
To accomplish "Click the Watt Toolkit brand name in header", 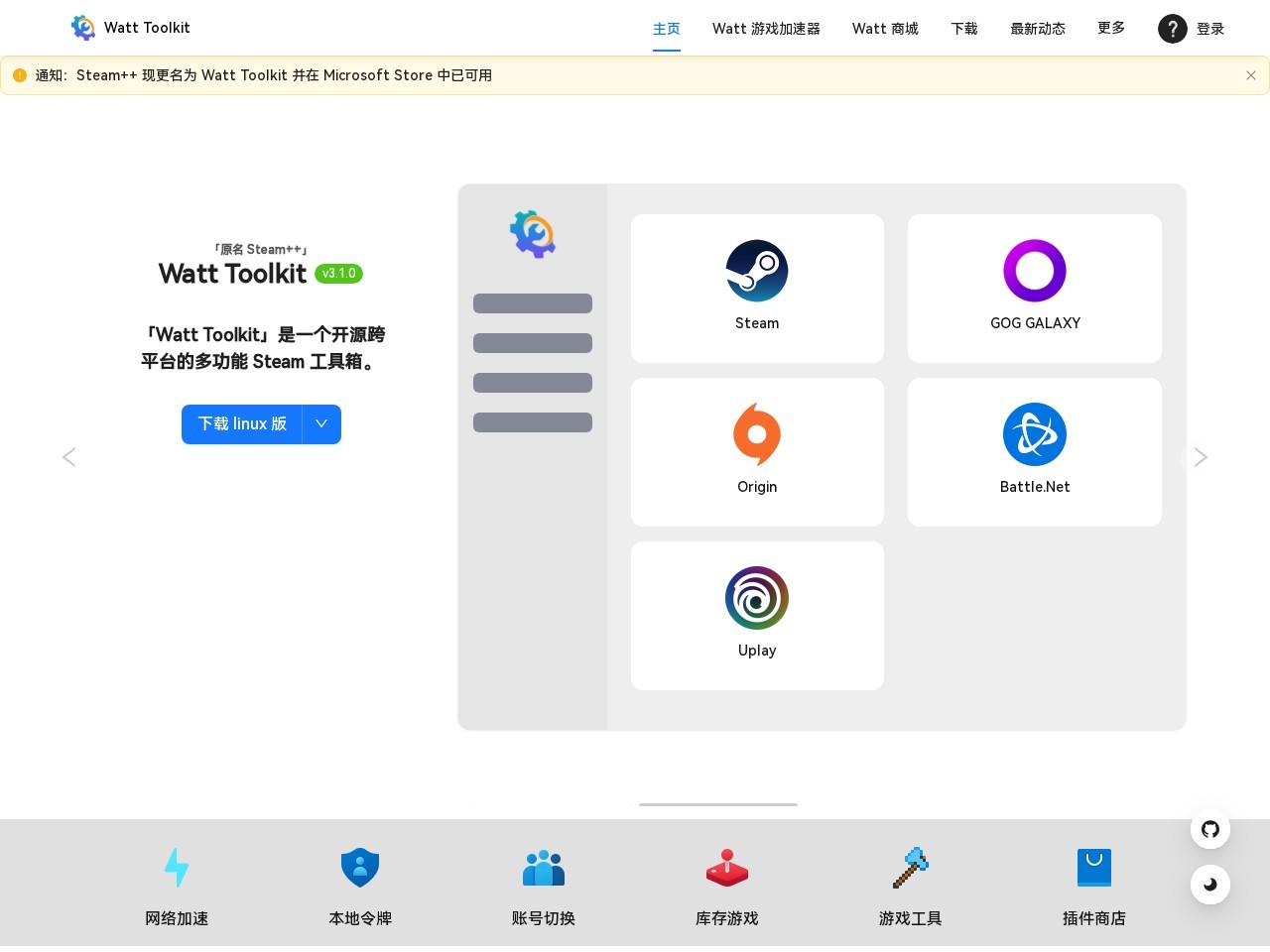I will coord(147,28).
